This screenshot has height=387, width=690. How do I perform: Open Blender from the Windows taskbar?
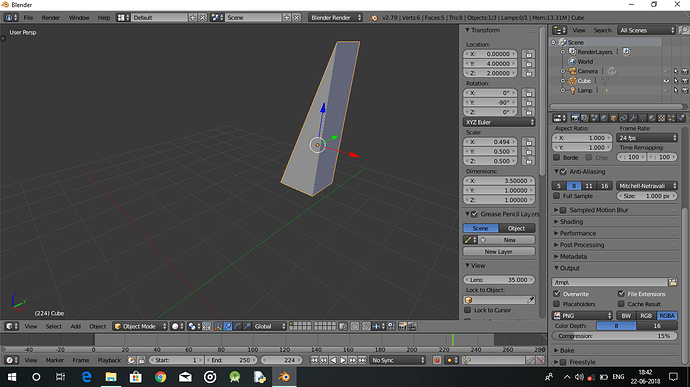point(284,377)
